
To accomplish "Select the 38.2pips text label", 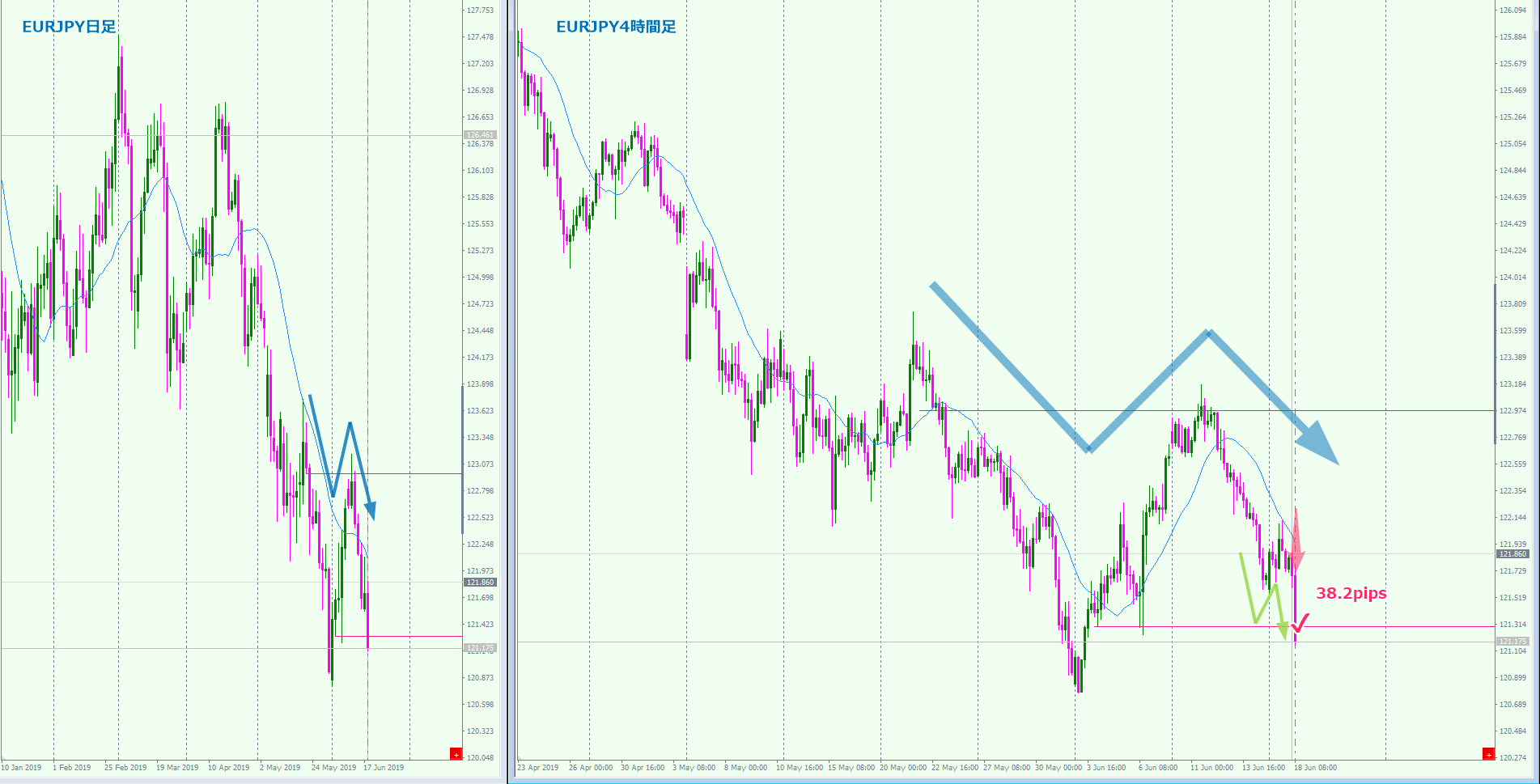I will (1351, 593).
